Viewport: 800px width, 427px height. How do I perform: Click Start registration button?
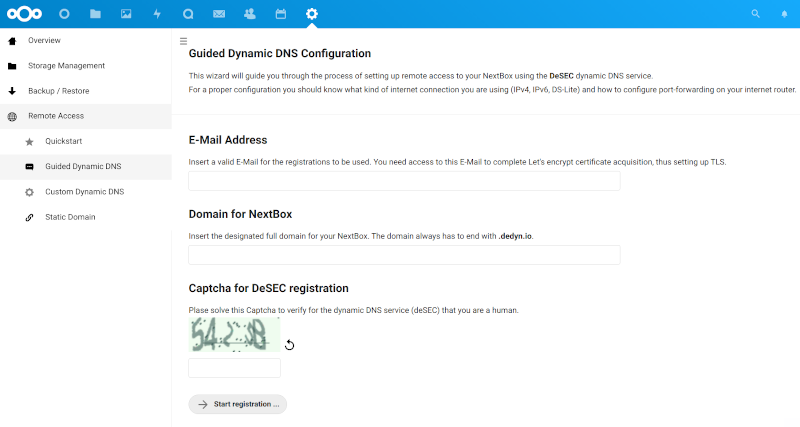click(238, 404)
